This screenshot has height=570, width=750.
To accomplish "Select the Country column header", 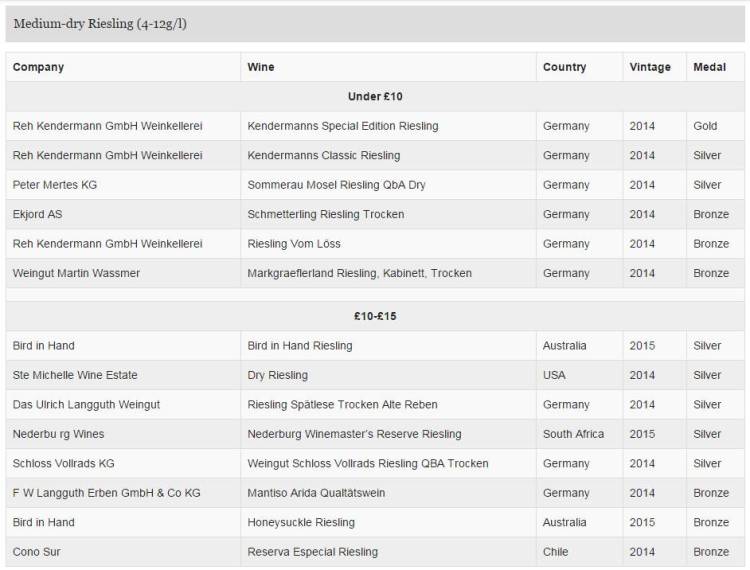I will pyautogui.click(x=564, y=67).
